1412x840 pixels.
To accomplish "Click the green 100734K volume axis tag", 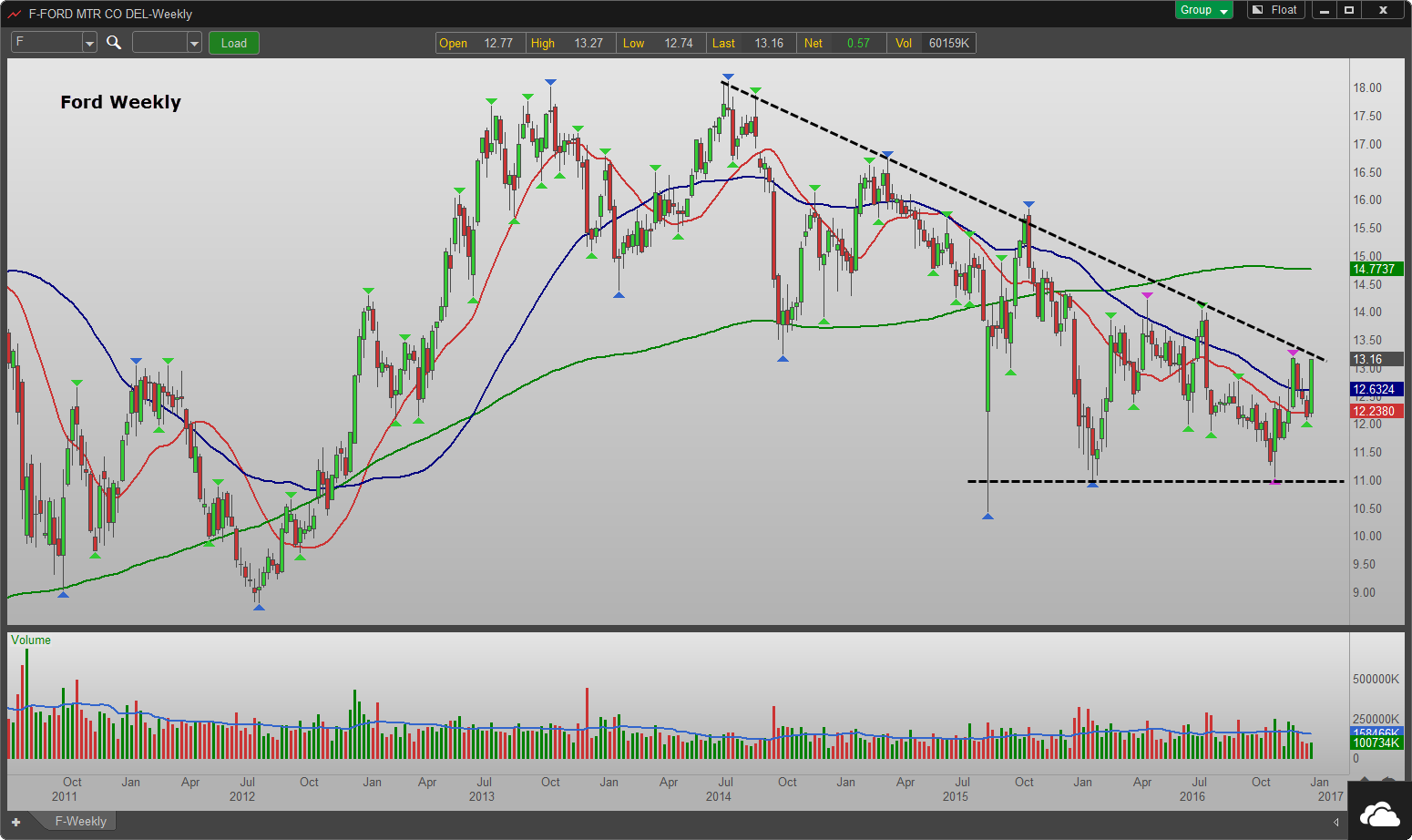I will (x=1376, y=743).
